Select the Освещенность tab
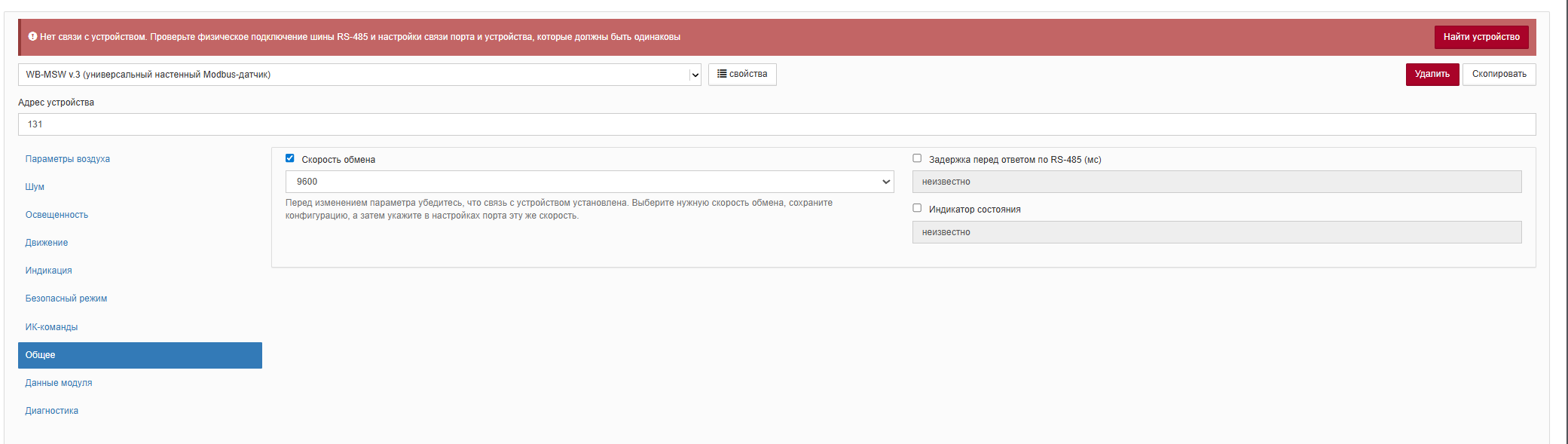 coord(57,215)
